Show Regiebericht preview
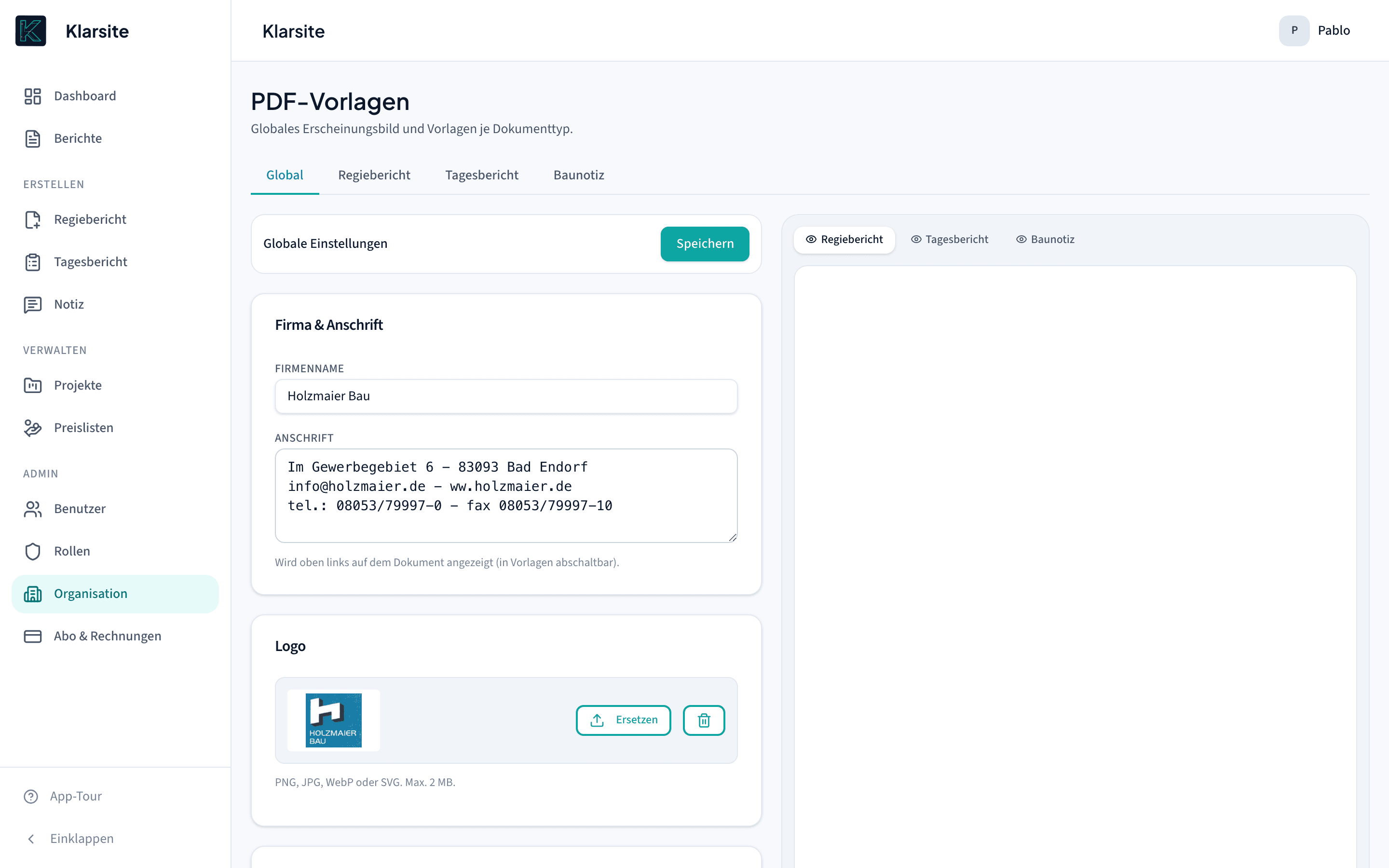This screenshot has width=1389, height=868. coord(844,239)
